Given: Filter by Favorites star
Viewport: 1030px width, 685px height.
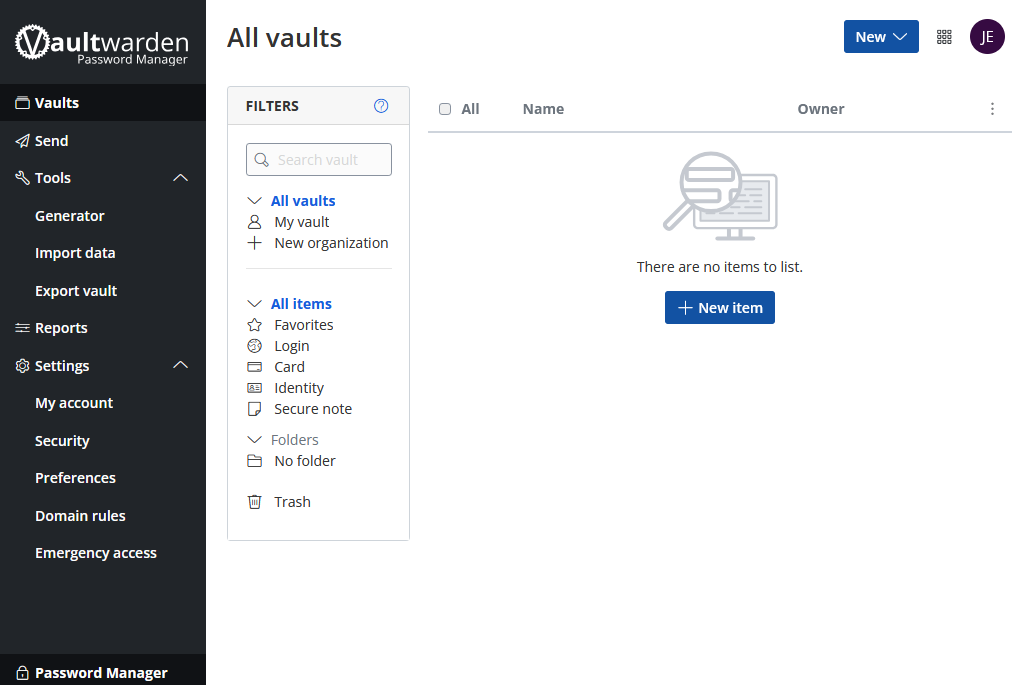Looking at the screenshot, I should 303,325.
